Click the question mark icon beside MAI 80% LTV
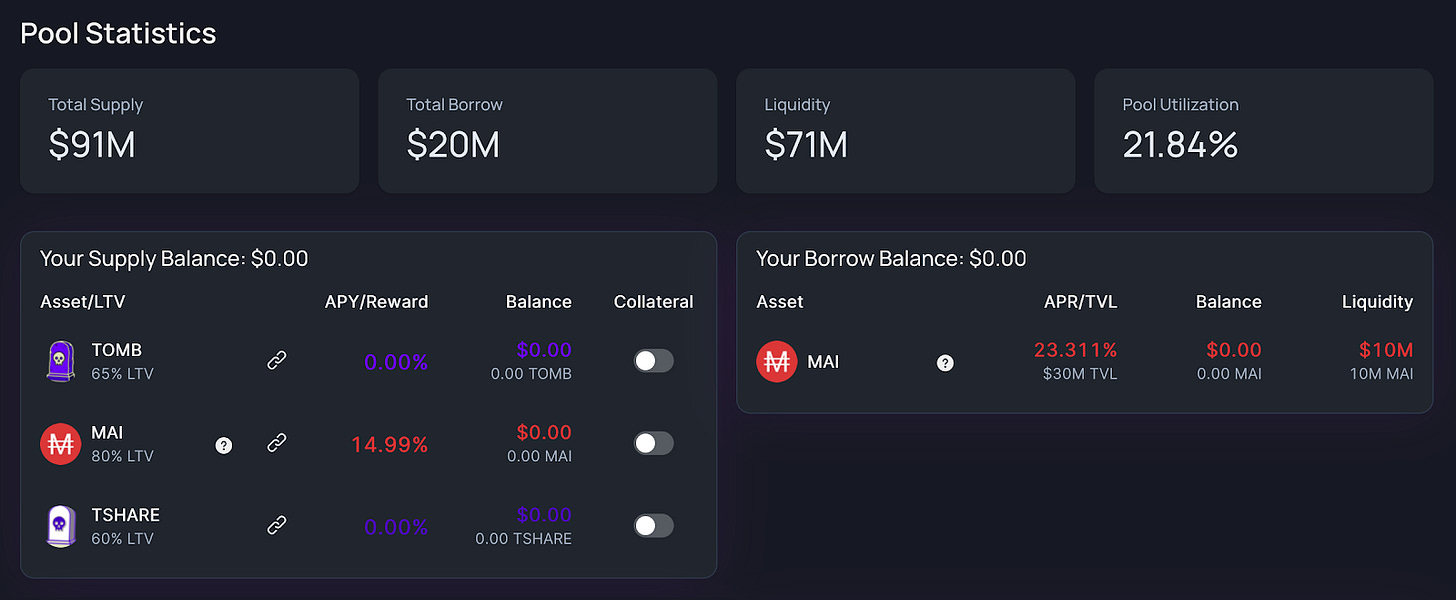Image resolution: width=1456 pixels, height=600 pixels. click(x=223, y=445)
